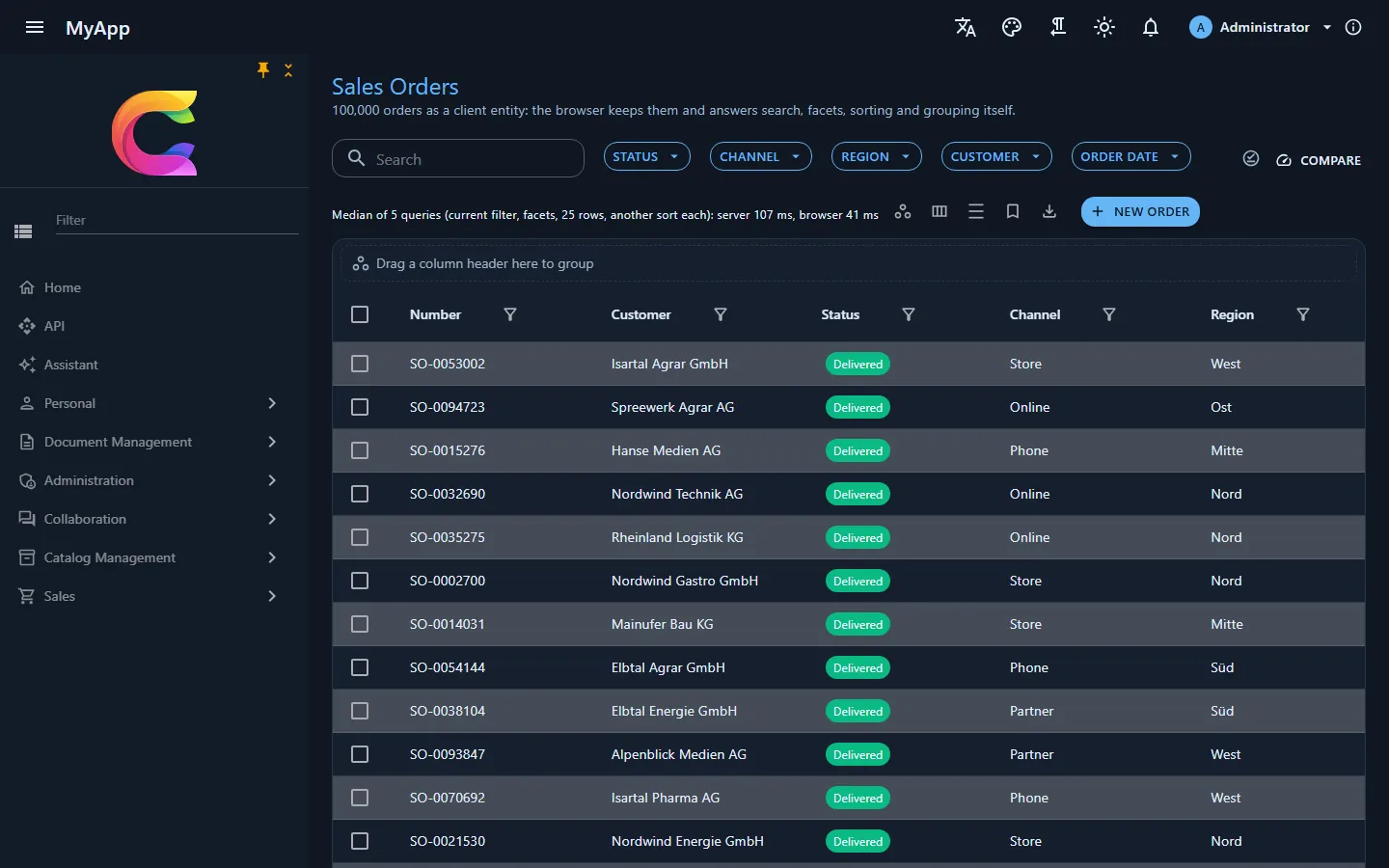The image size is (1389, 868).
Task: Expand the Sales sidebar menu
Action: pos(154,596)
